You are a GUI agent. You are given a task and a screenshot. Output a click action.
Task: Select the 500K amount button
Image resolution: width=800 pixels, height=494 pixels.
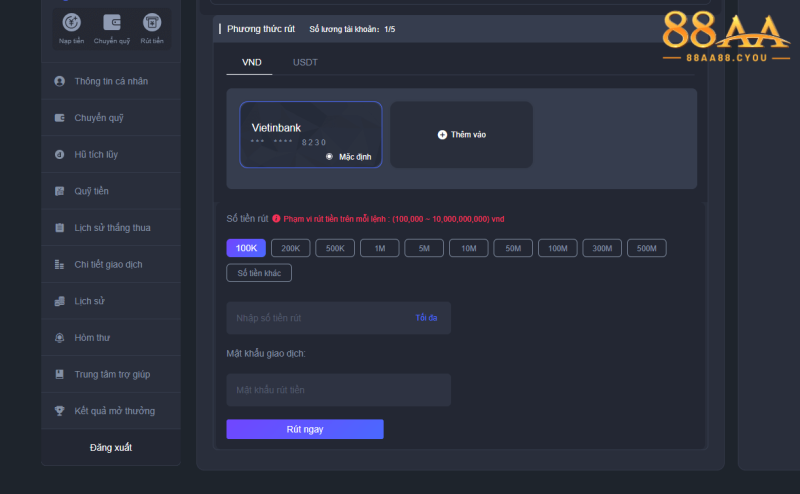[335, 248]
